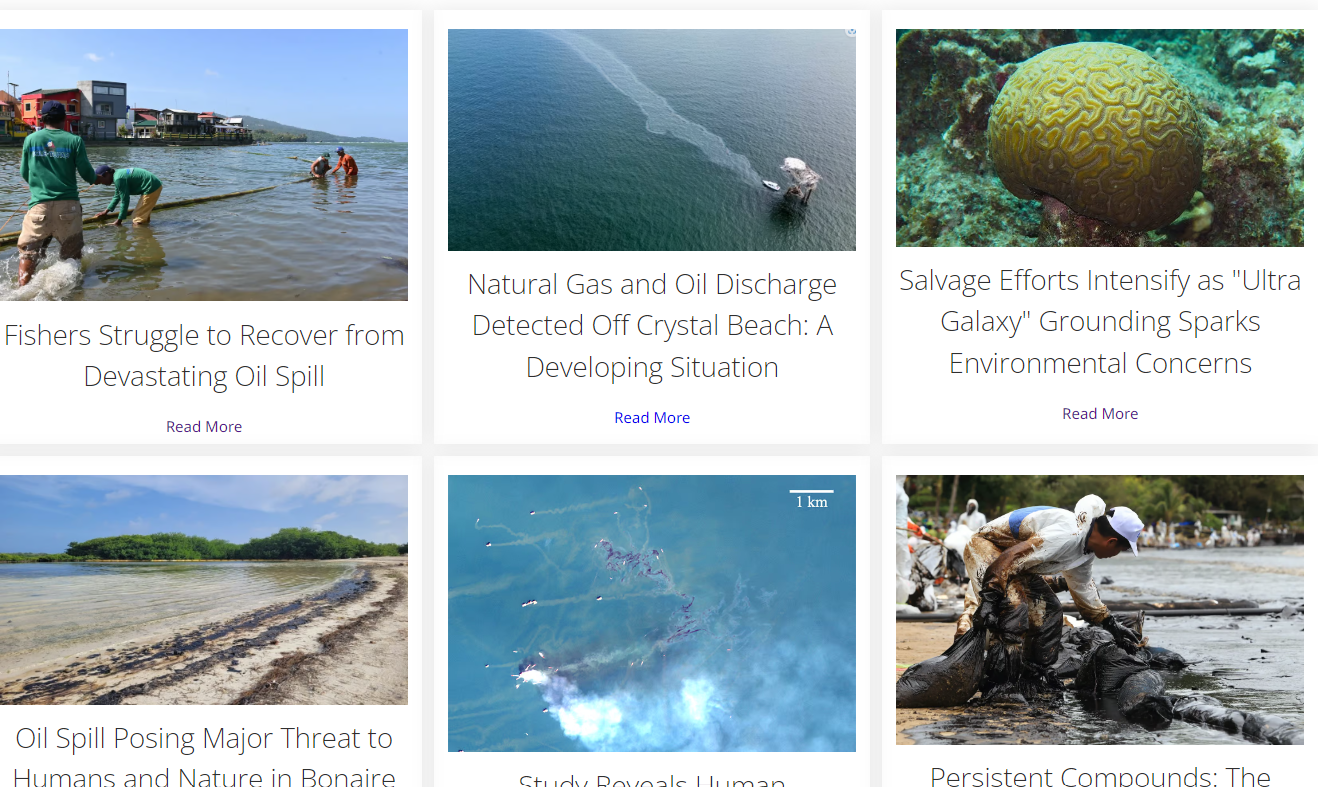This screenshot has height=787, width=1318.
Task: Click the small white boat in aerial photo
Action: coord(771,185)
